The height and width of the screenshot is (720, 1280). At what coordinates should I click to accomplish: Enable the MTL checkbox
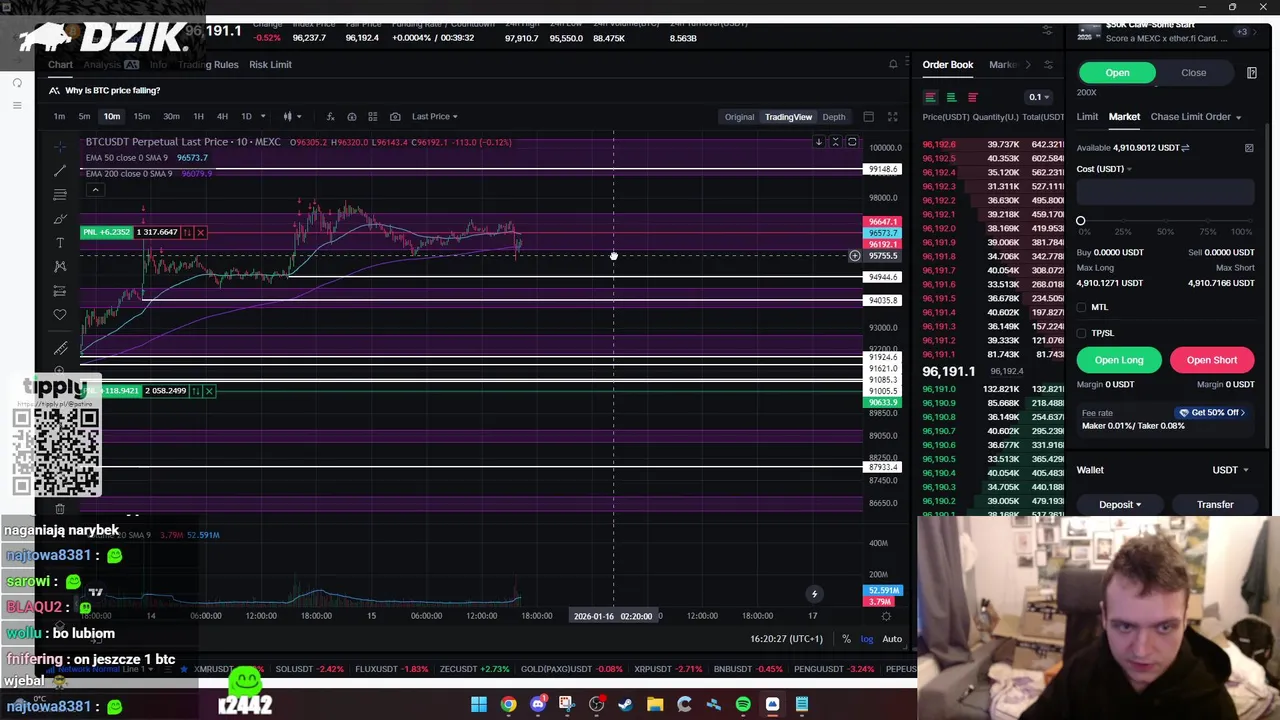coord(1081,307)
